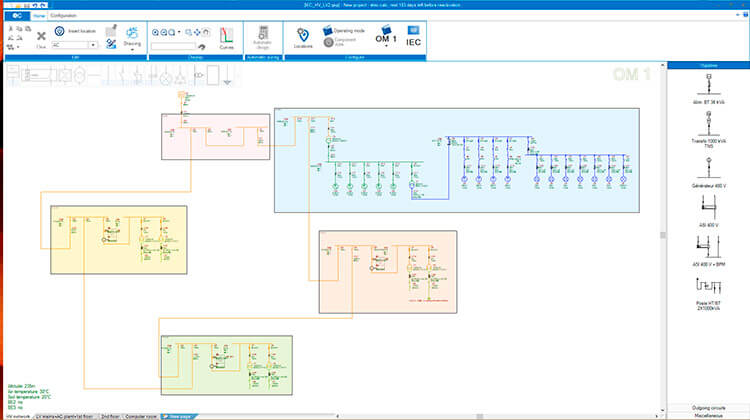Click the undo arrow in quick access toolbar
Screen dimensions: 750x420
pyautogui.click(x=35, y=5)
